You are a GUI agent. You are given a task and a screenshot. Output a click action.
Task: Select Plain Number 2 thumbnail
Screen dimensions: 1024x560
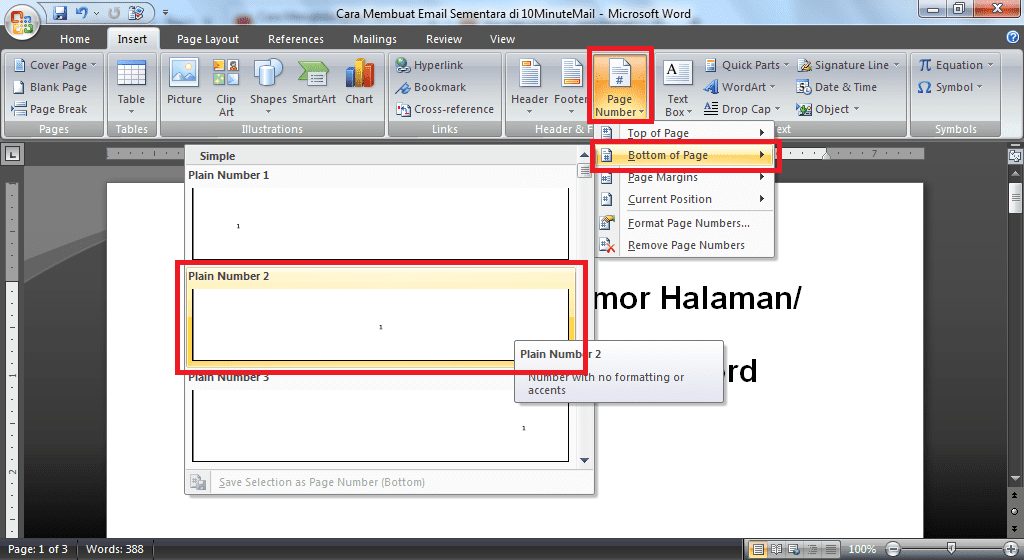[x=380, y=324]
